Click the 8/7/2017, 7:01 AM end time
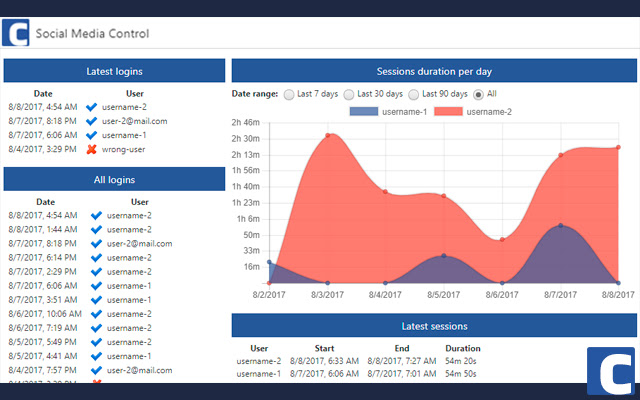Viewport: 640px width, 400px height. click(402, 374)
